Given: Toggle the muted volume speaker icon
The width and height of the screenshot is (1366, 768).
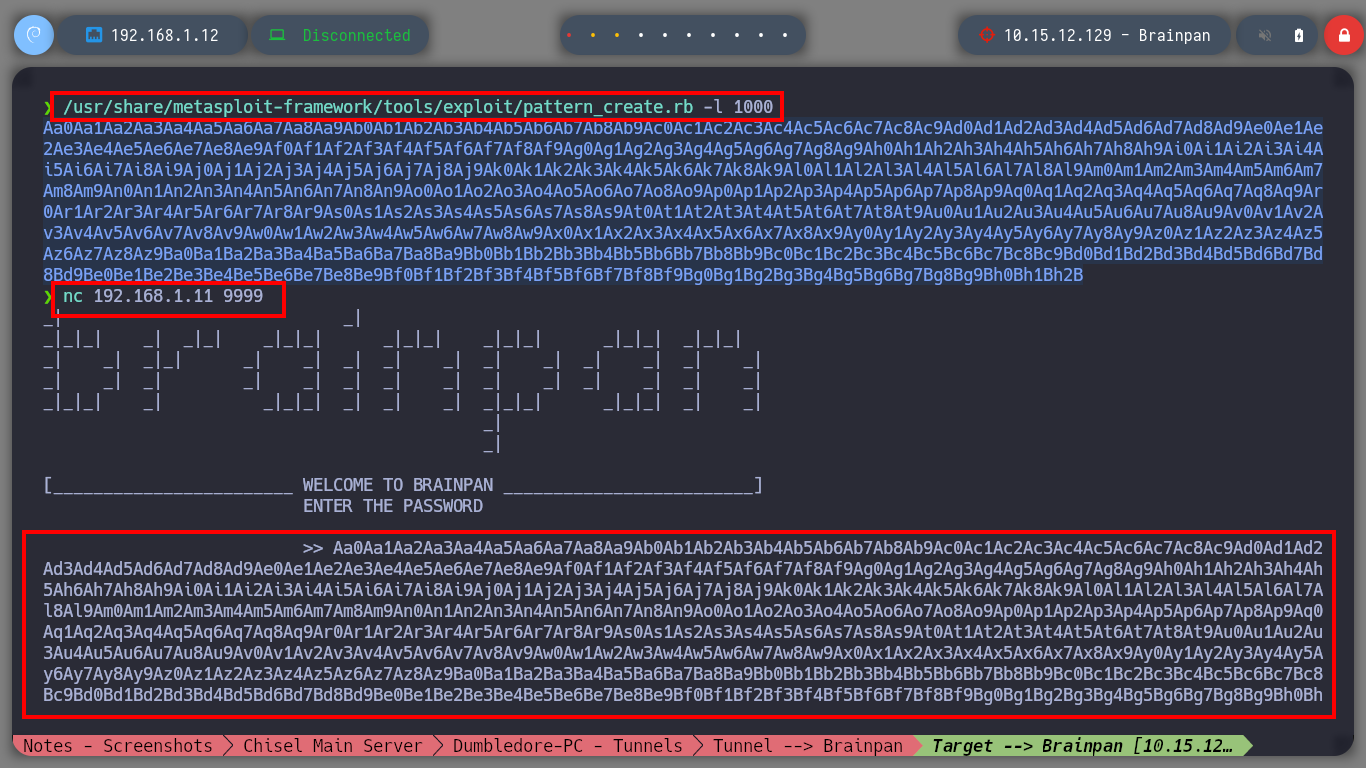Looking at the screenshot, I should tap(1265, 35).
